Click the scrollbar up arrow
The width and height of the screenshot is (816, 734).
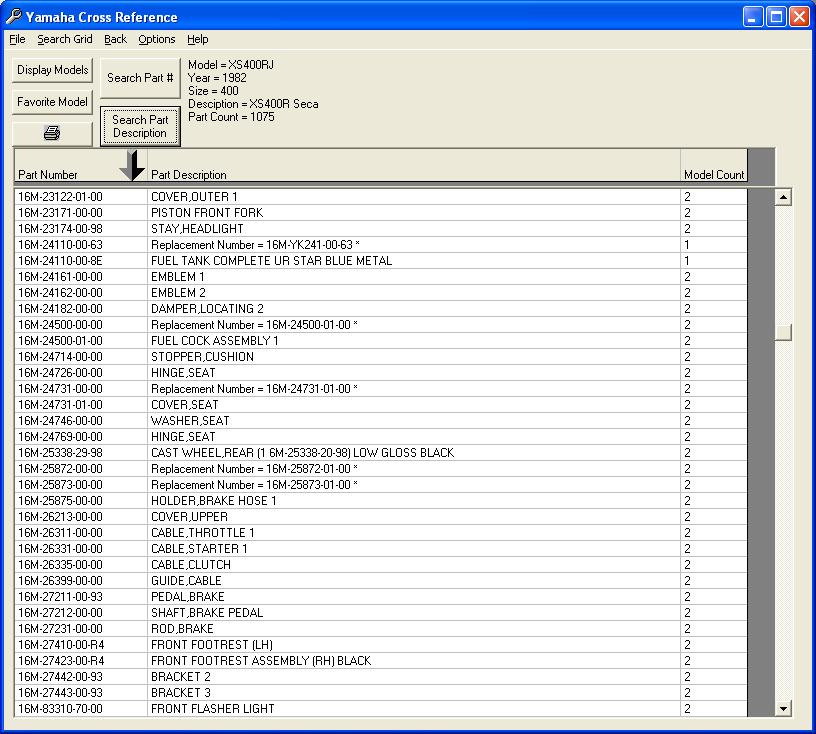coord(783,197)
